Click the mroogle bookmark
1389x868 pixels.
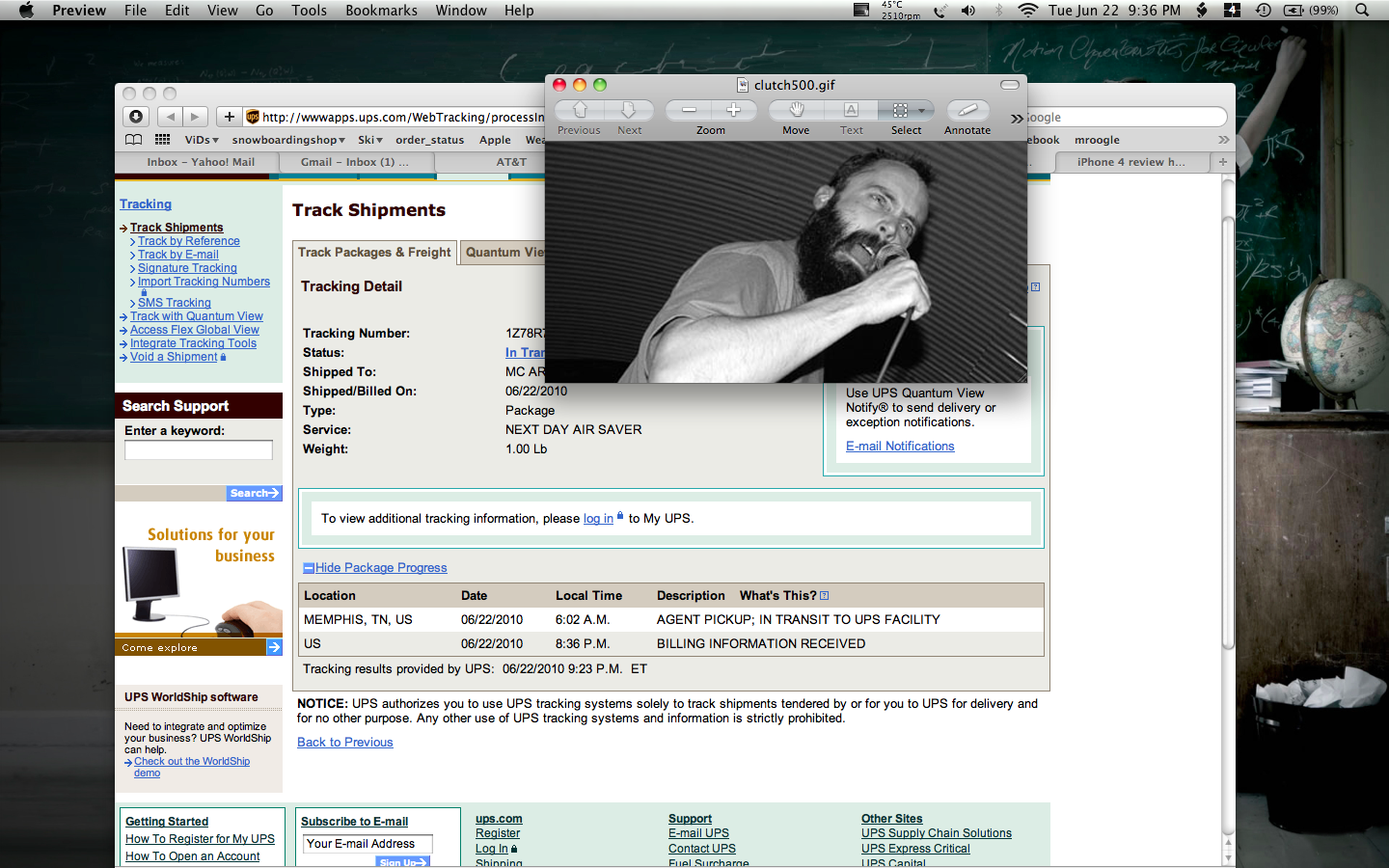coord(1097,140)
